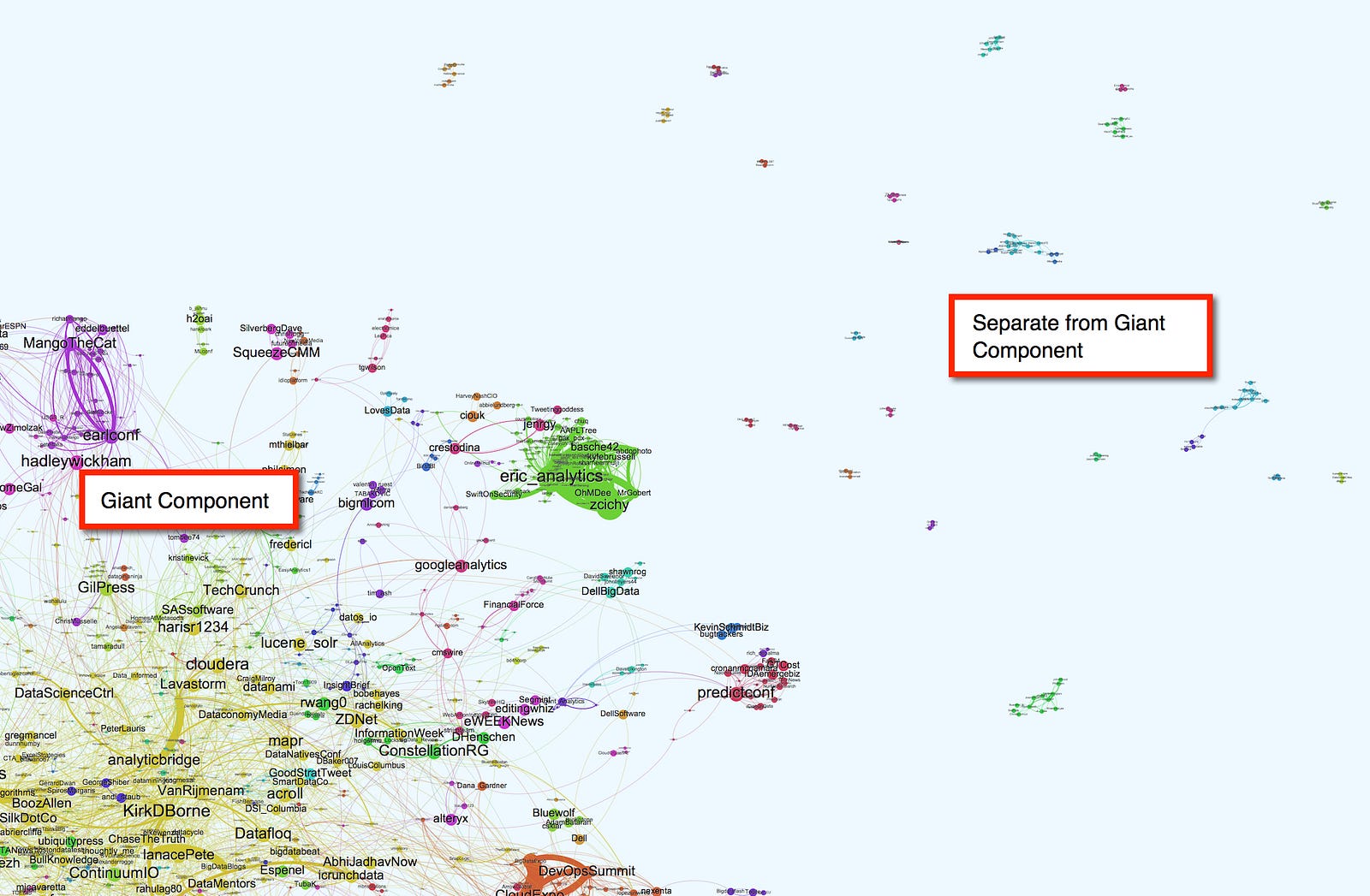Select the eddelbuettel node label
Viewport: 1370px width, 896px height.
click(x=103, y=329)
